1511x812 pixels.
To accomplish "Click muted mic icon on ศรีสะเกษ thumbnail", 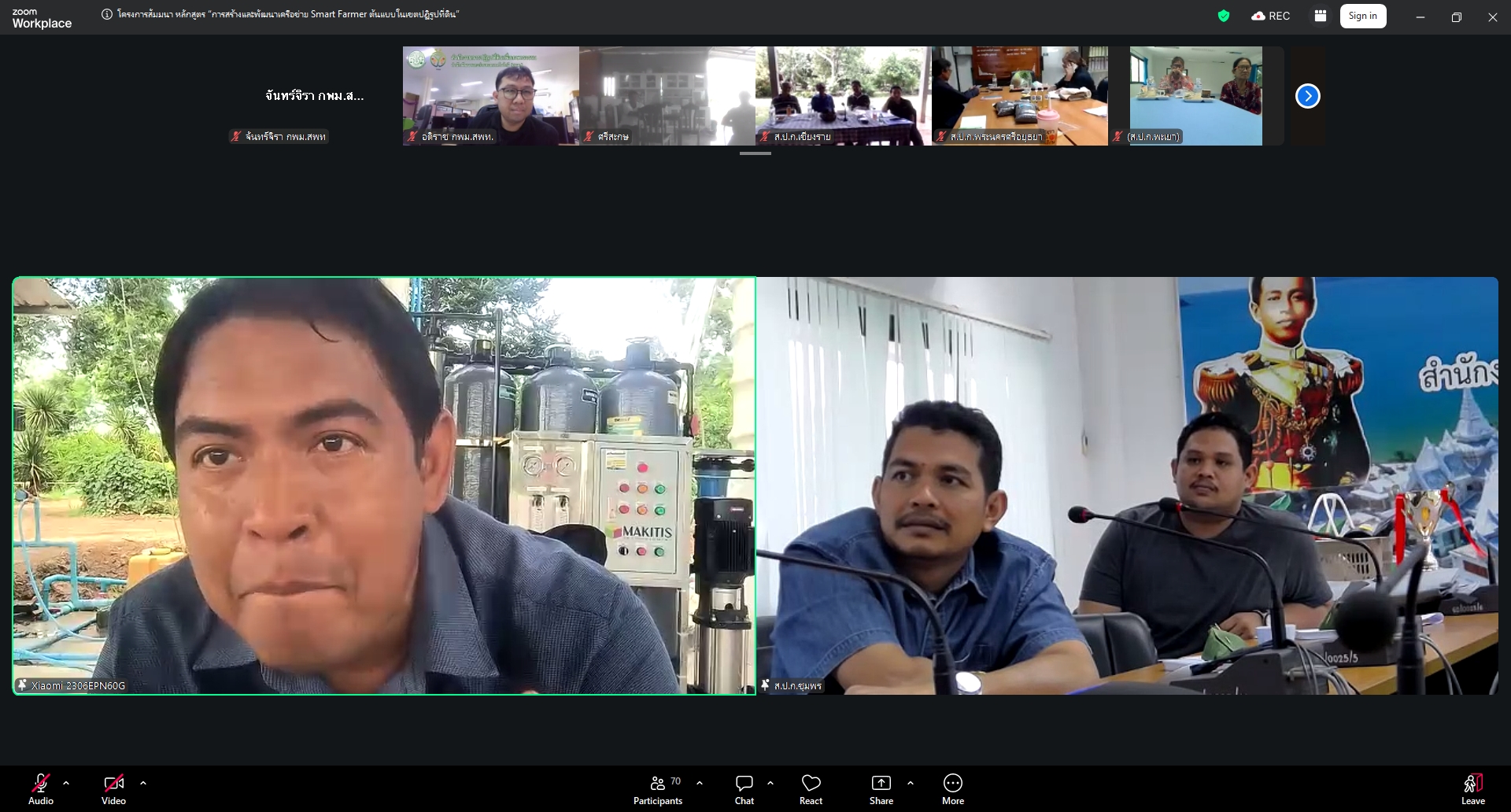I will click(588, 136).
